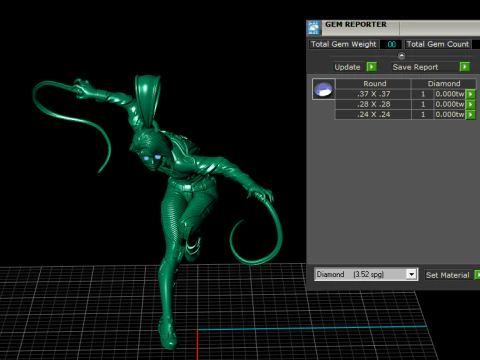Image resolution: width=480 pixels, height=360 pixels.
Task: Click the GEM REPORTER title text
Action: [356, 24]
